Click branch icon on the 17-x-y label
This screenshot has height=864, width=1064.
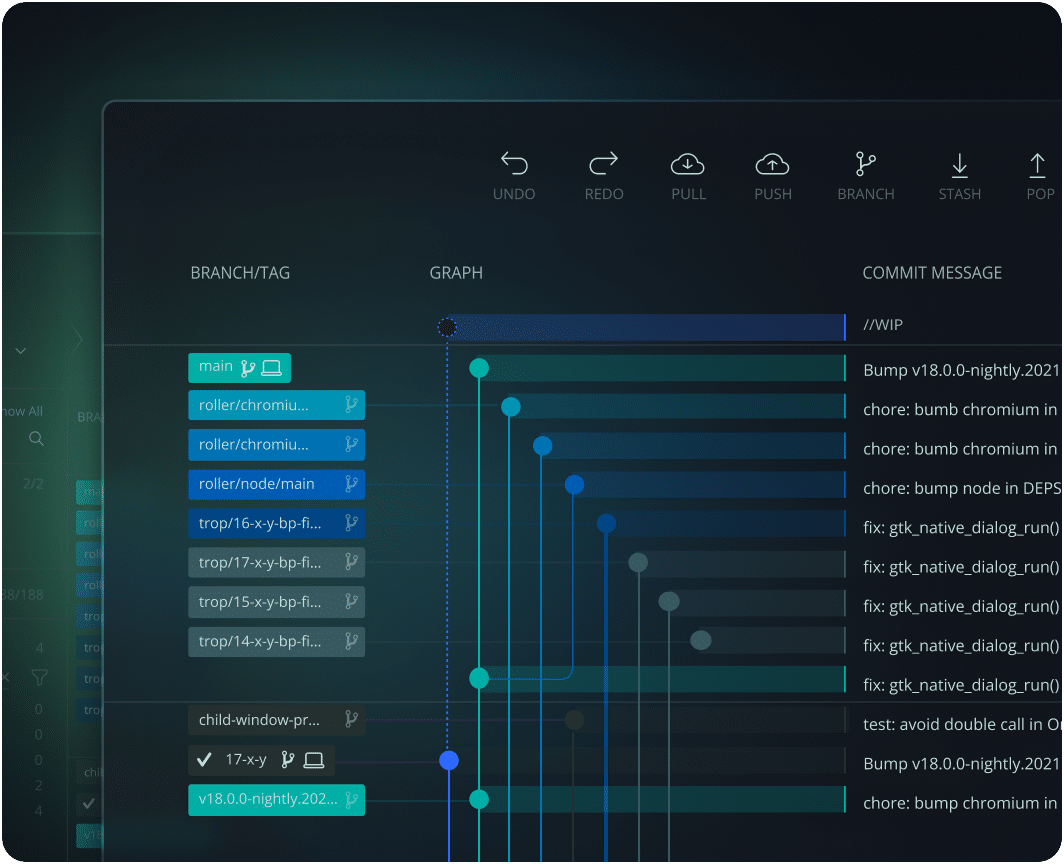tap(288, 759)
